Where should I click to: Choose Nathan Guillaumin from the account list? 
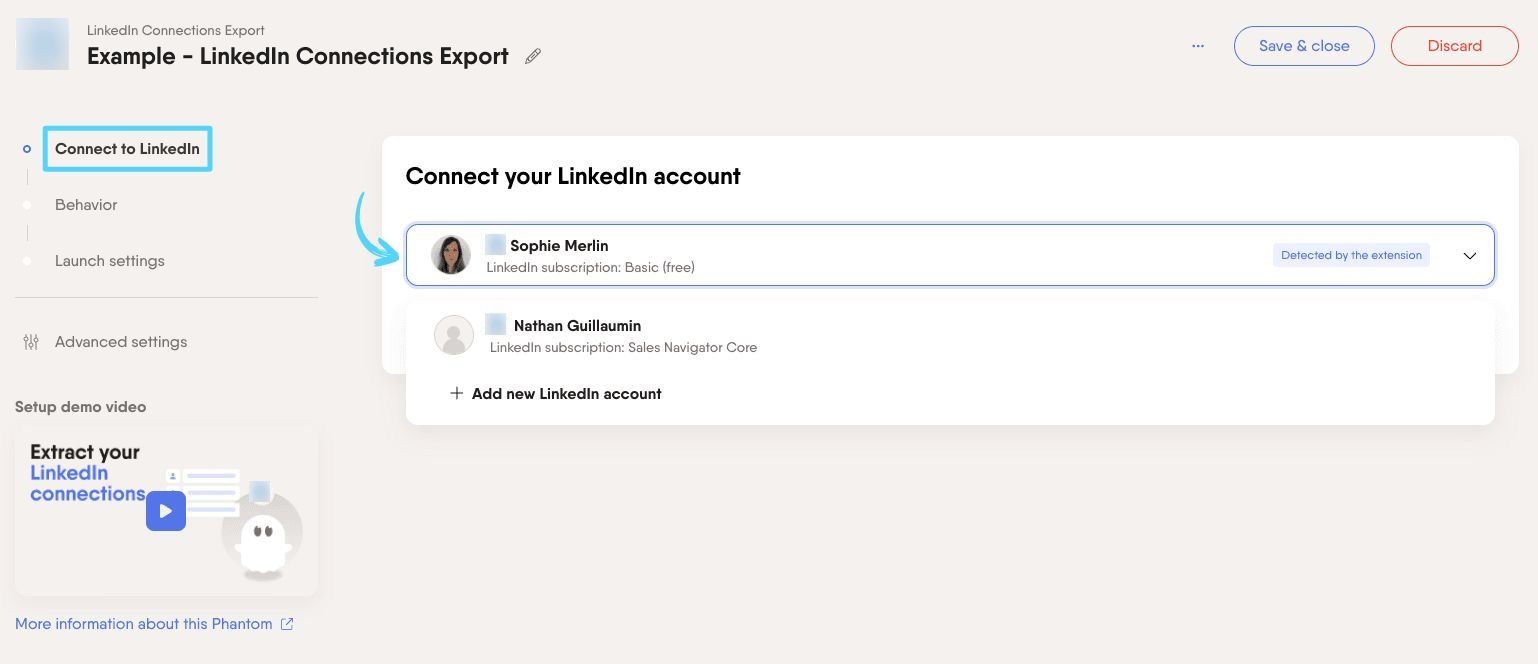(950, 335)
